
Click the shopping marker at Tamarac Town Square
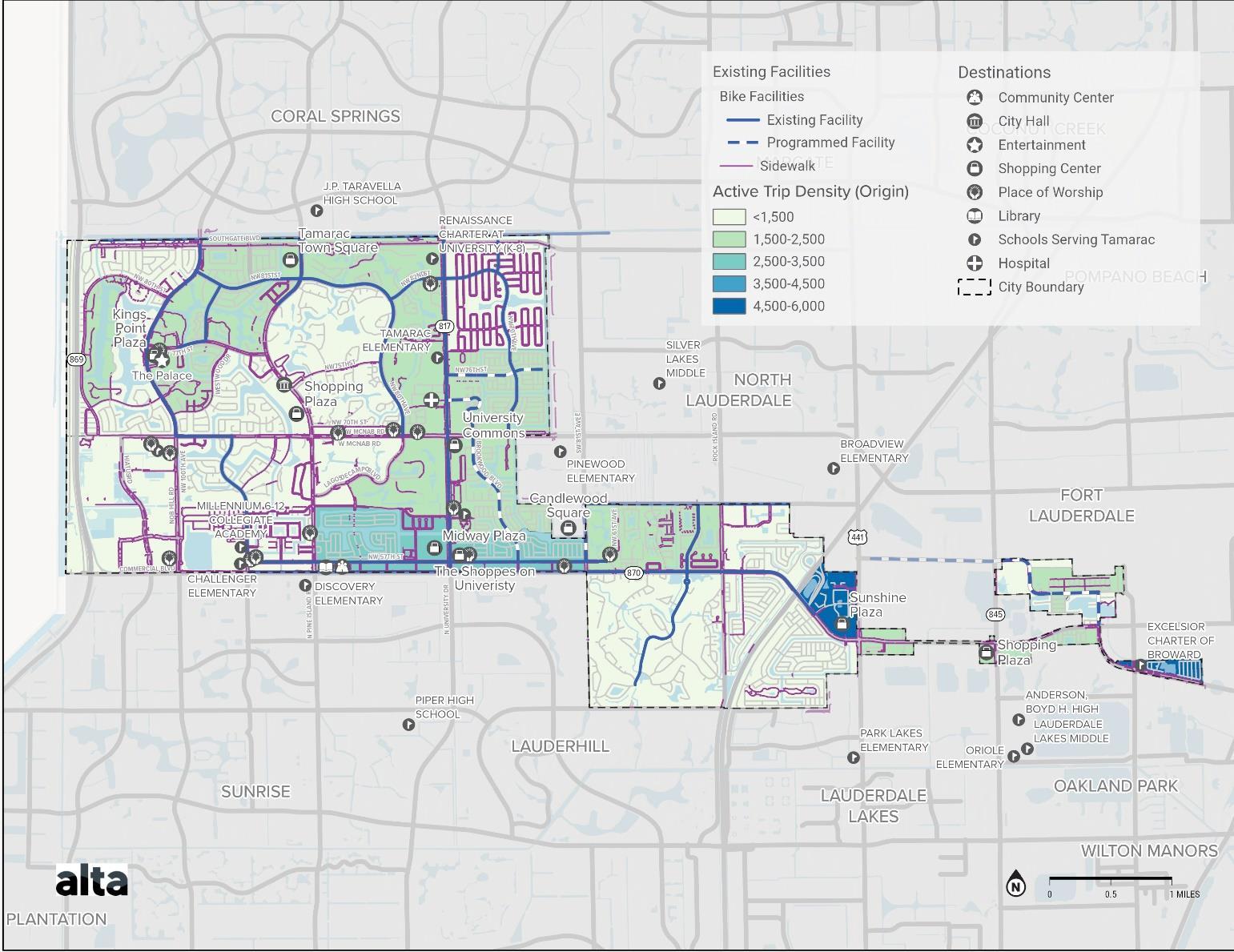click(291, 259)
